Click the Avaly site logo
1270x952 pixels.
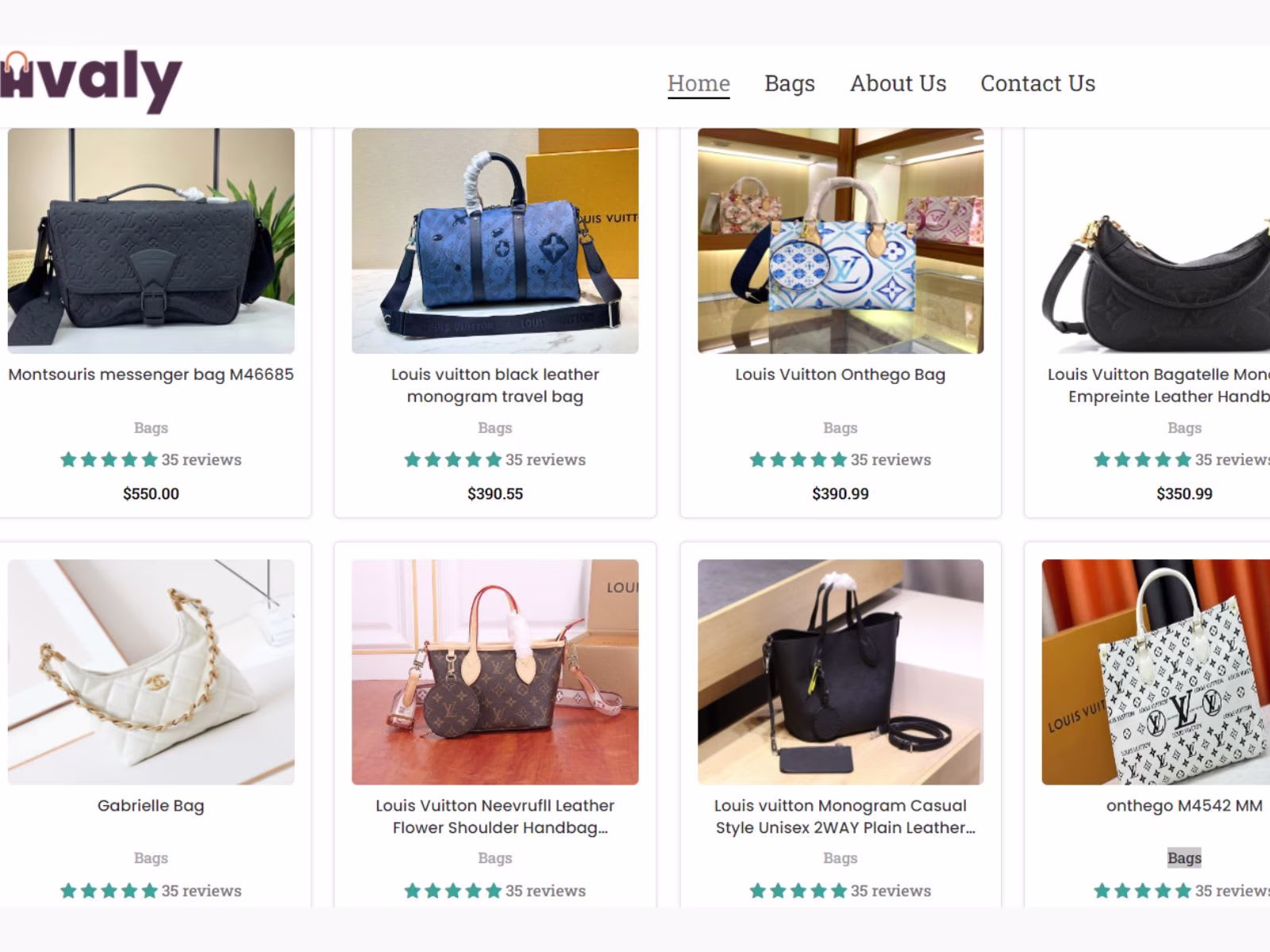coord(91,82)
